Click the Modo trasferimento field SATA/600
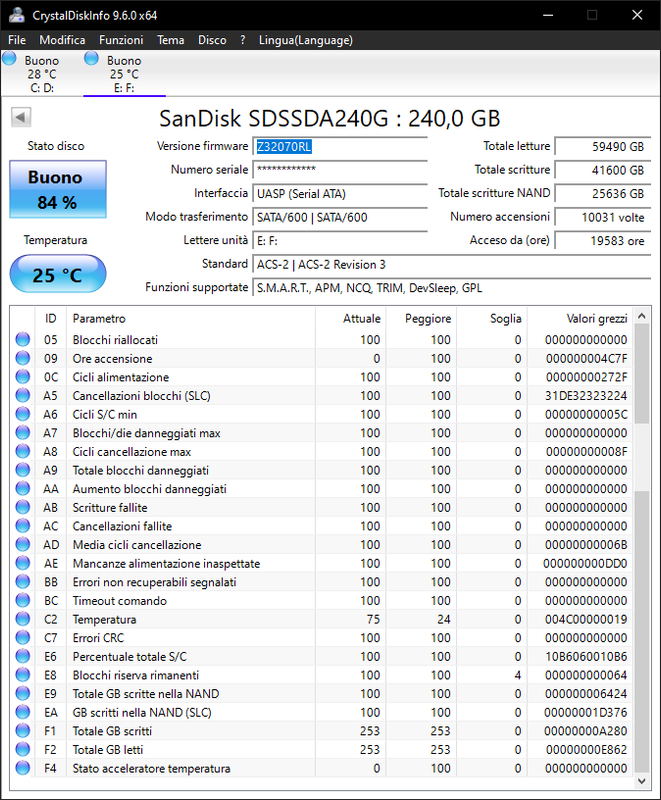The height and width of the screenshot is (800, 661). point(340,217)
